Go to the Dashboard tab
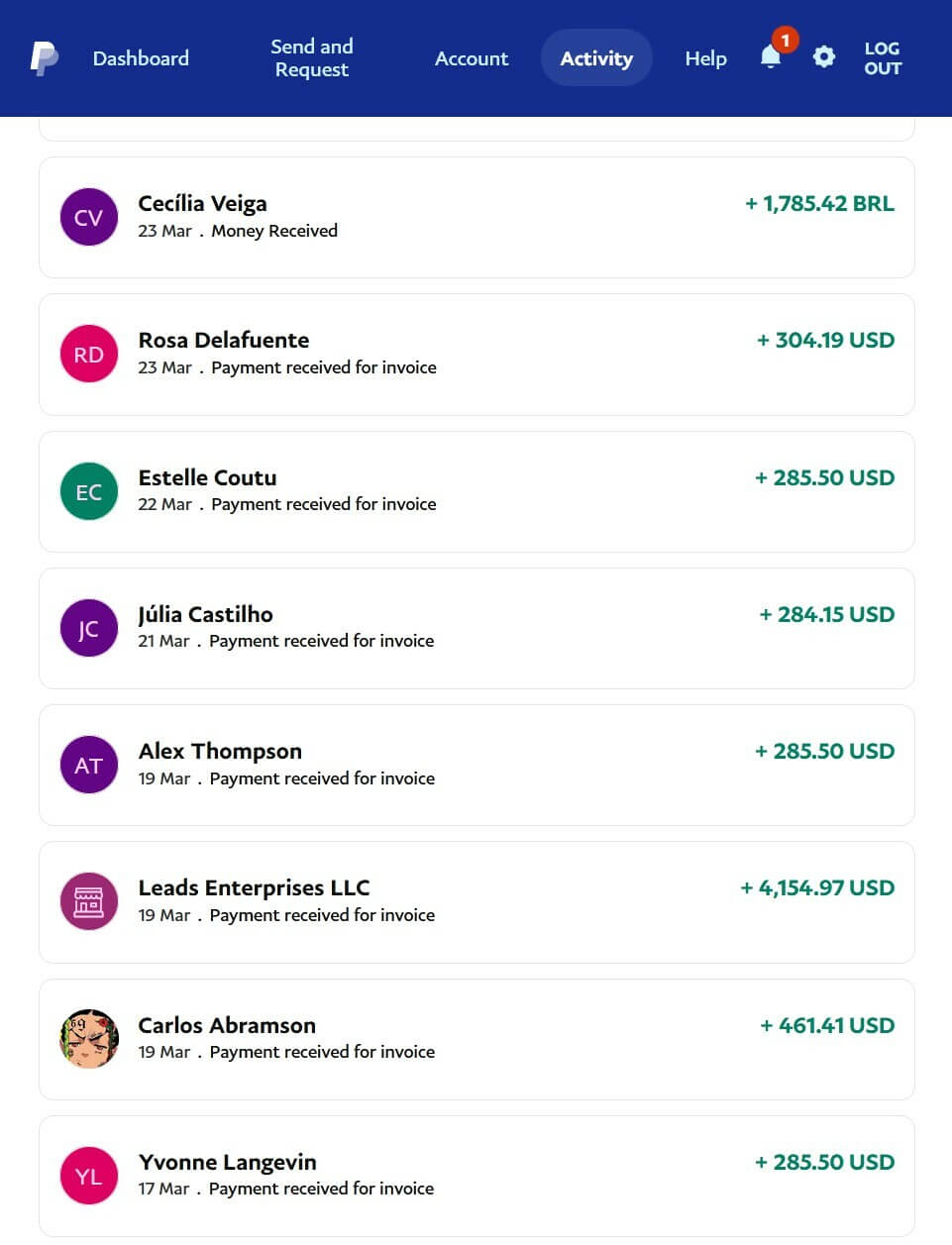The image size is (952, 1245). coord(141,58)
